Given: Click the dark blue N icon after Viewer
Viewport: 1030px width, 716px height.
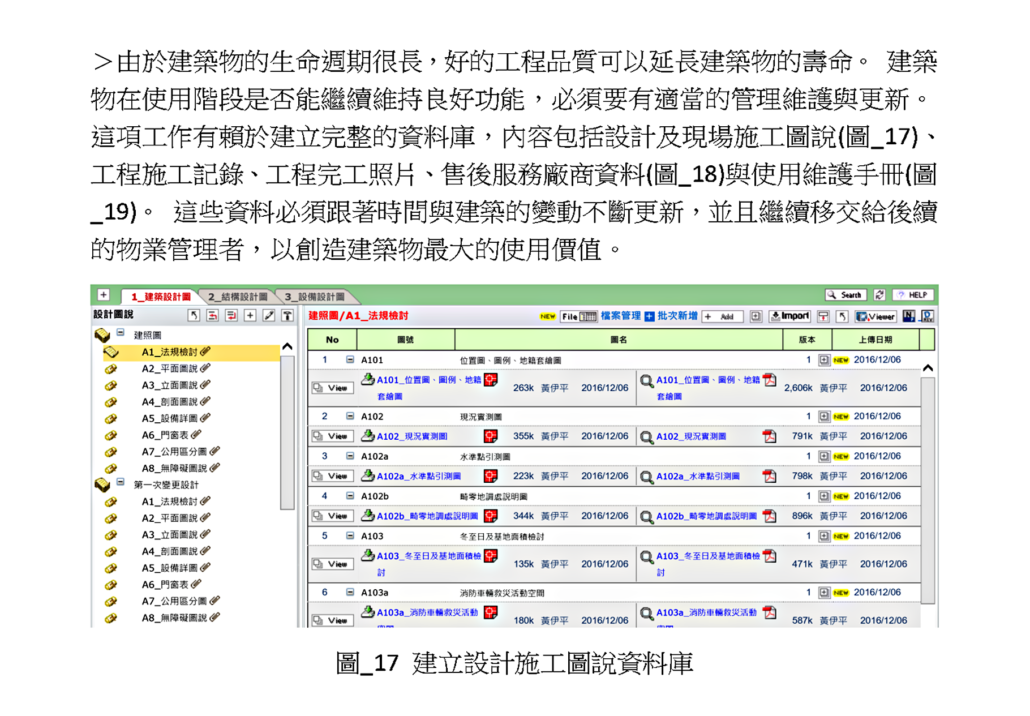Looking at the screenshot, I should pyautogui.click(x=908, y=317).
